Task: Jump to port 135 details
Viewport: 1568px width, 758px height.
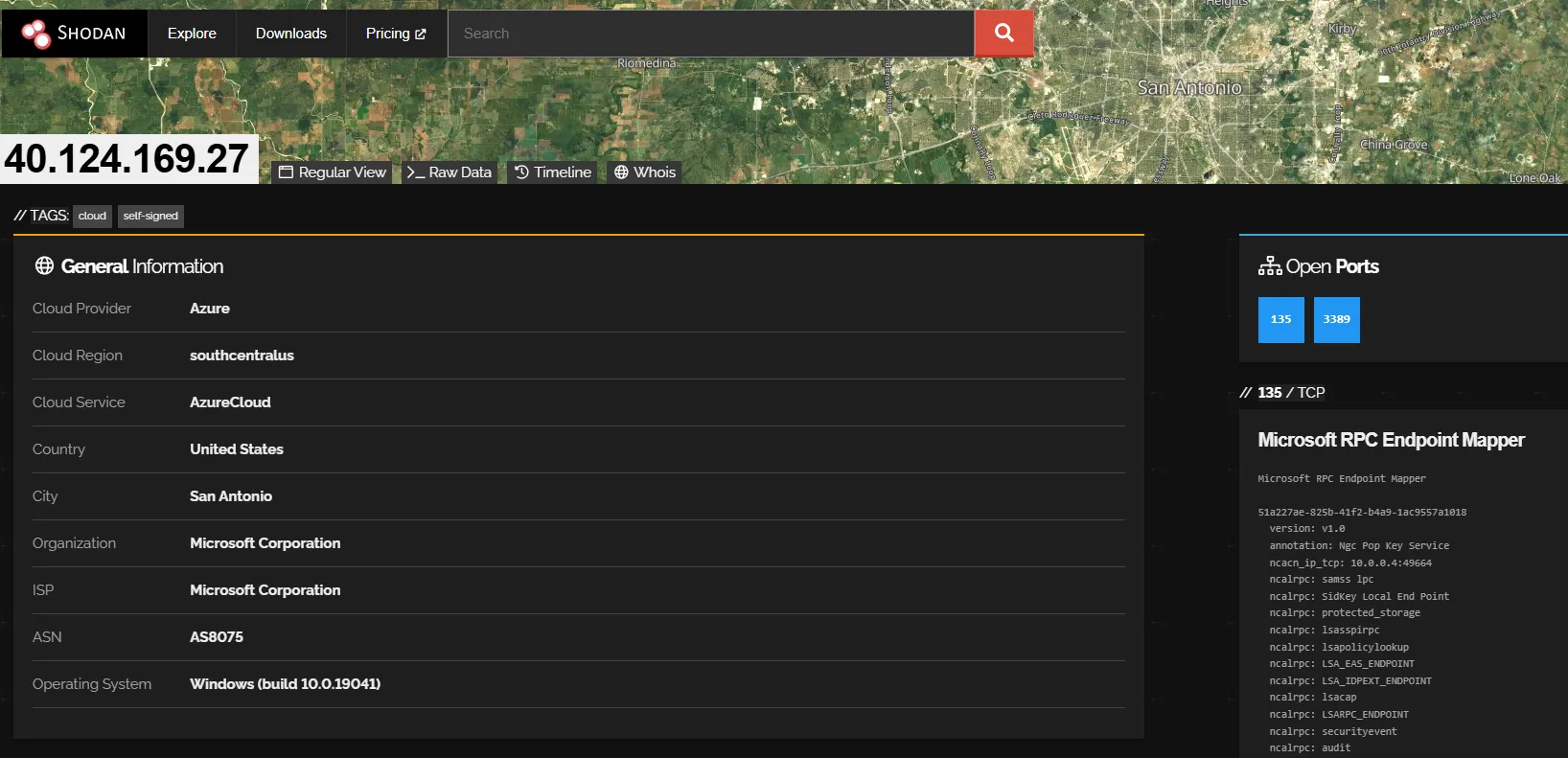Action: tap(1281, 320)
